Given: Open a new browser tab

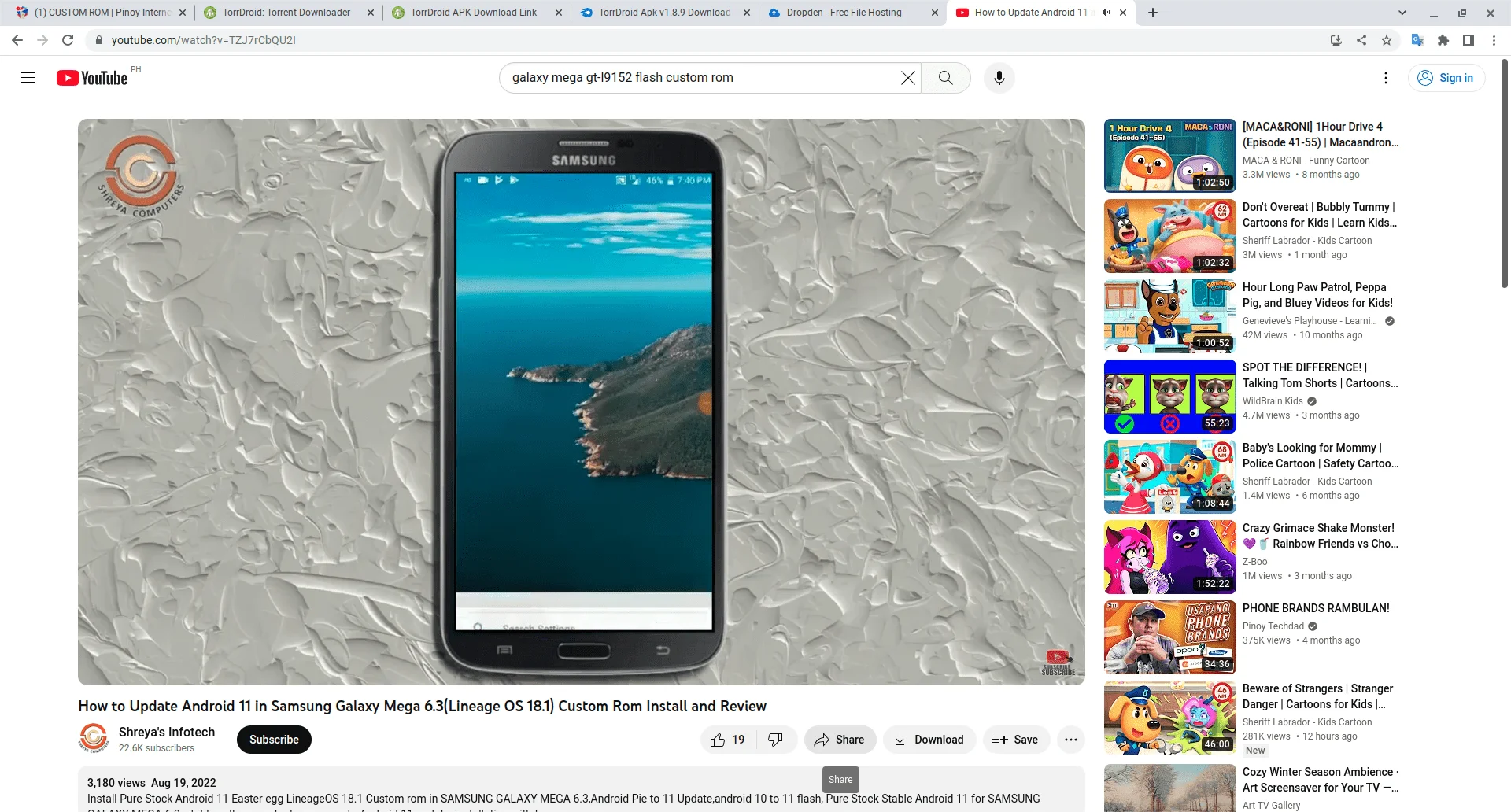Looking at the screenshot, I should (1153, 13).
